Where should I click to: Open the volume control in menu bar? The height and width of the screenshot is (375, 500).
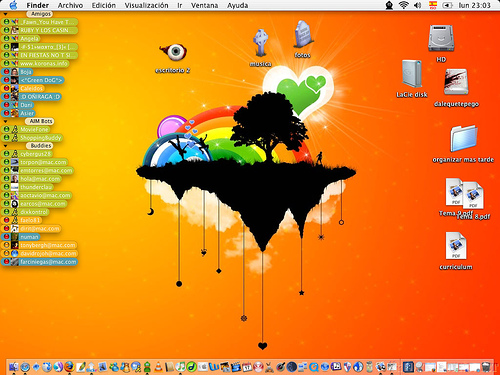[x=417, y=5]
